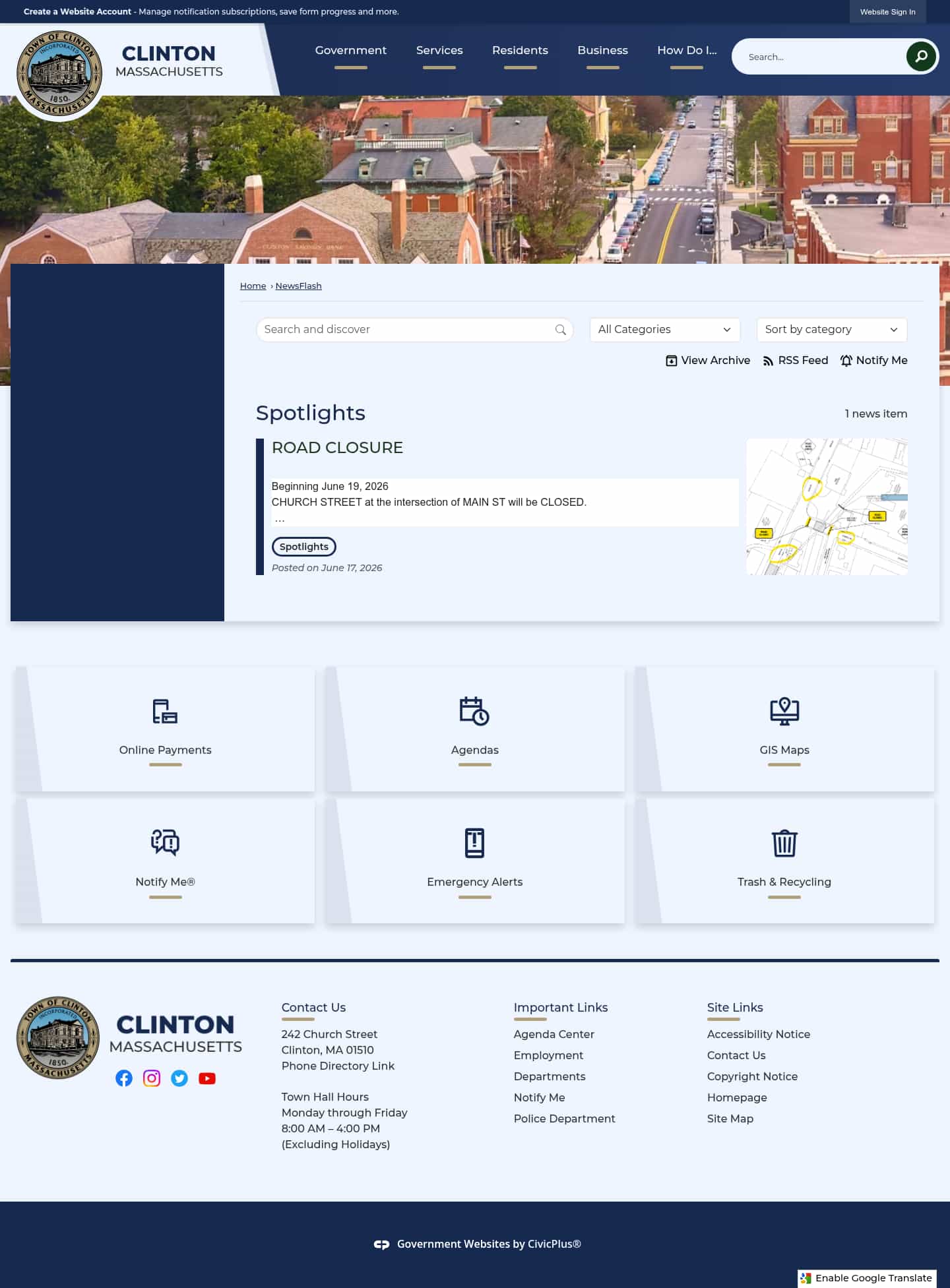Click 'Posted on June 17, 2026' text

pos(327,568)
